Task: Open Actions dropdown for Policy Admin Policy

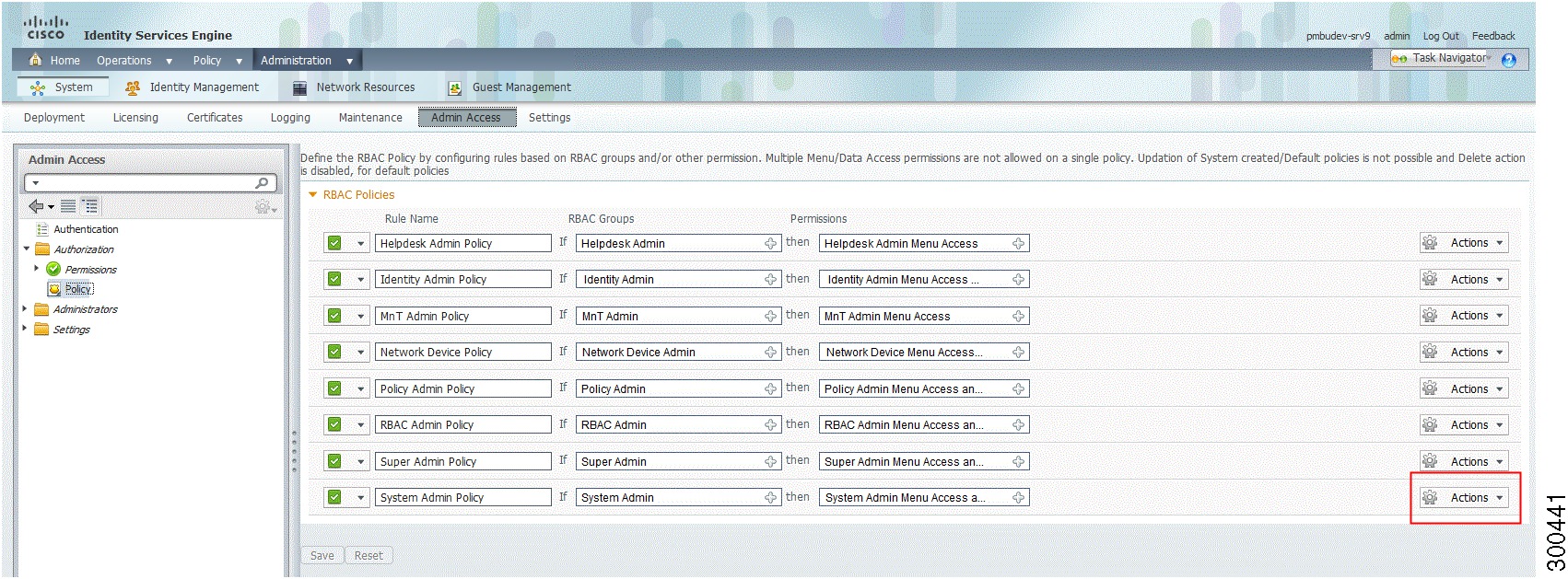Action: tap(1464, 389)
